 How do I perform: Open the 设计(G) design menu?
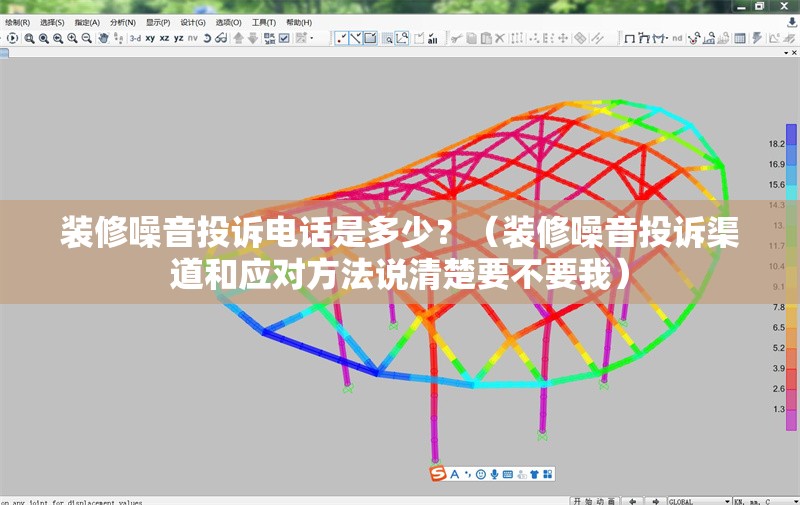[193, 22]
